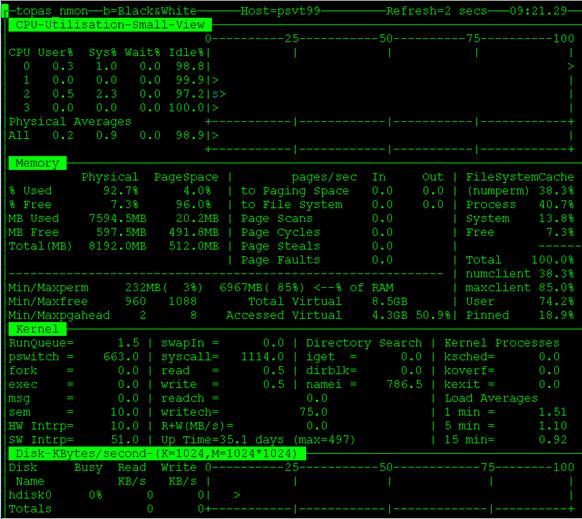
Task: Click the 'to Paging Space' label
Action: coord(295,191)
